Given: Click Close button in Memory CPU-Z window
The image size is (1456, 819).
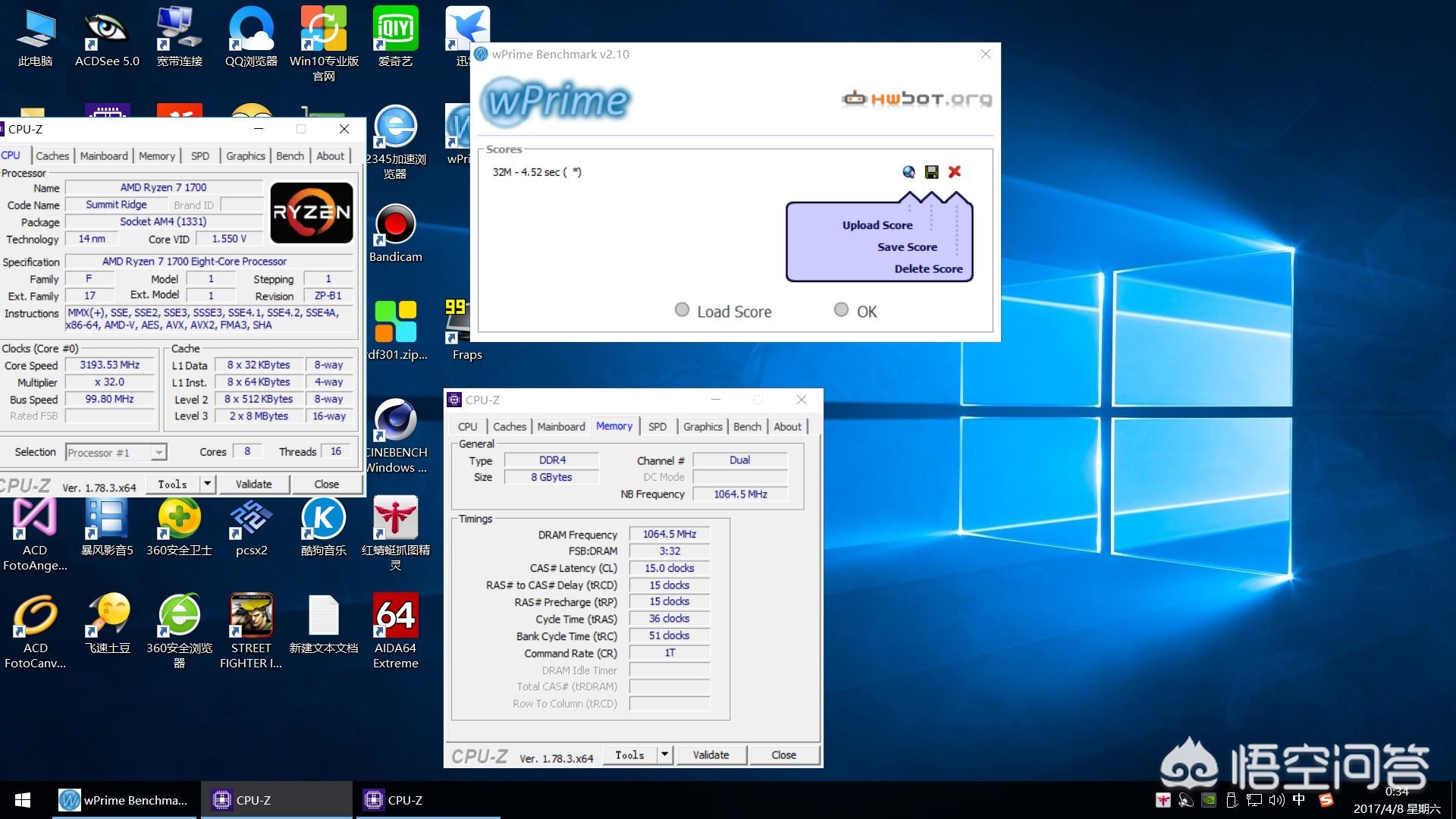Looking at the screenshot, I should coord(784,755).
